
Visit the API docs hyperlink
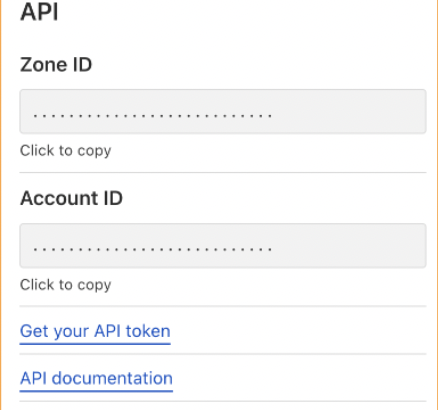[x=96, y=378]
